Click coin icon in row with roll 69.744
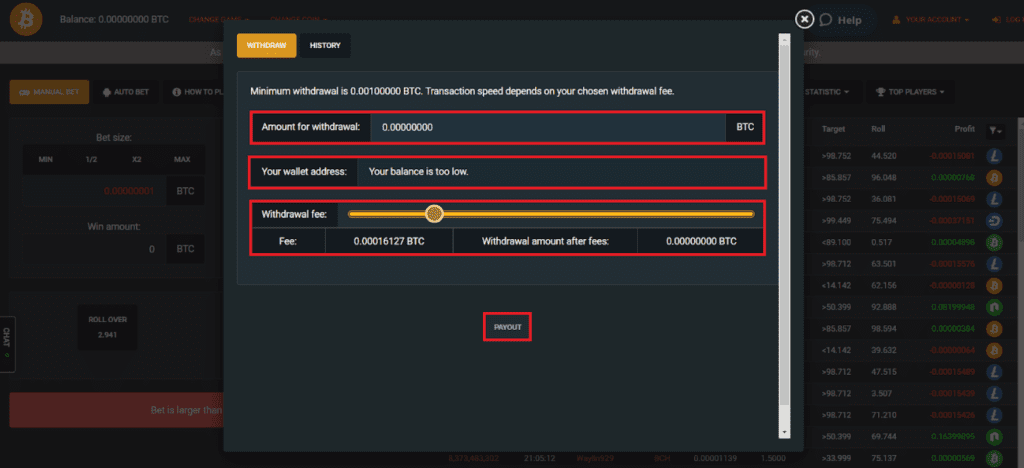 (994, 436)
